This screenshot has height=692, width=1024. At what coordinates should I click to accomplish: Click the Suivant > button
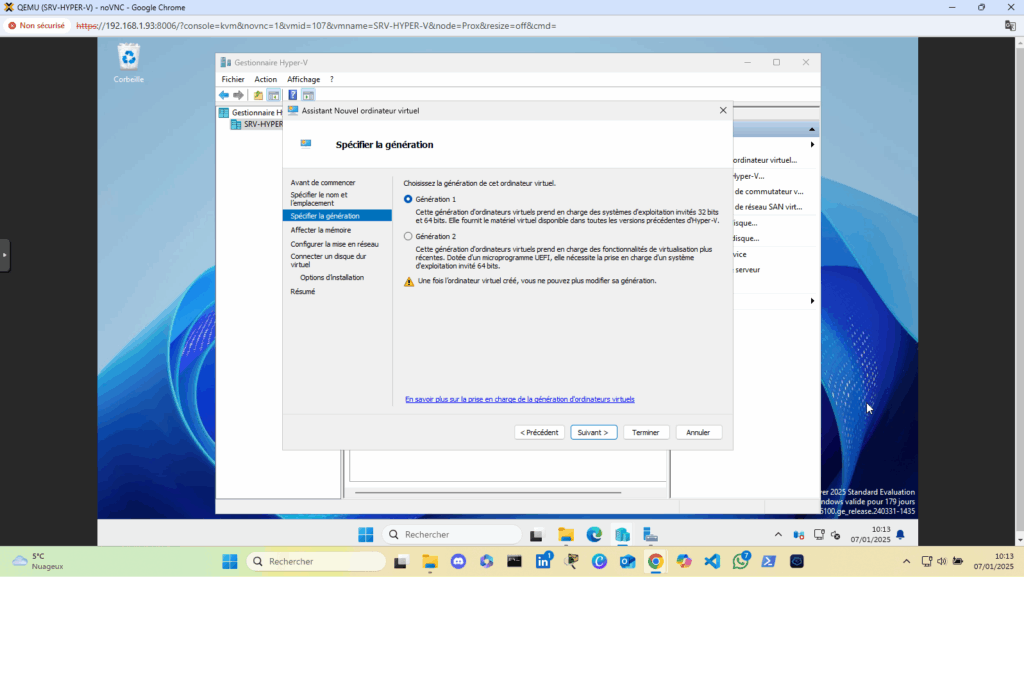tap(594, 432)
